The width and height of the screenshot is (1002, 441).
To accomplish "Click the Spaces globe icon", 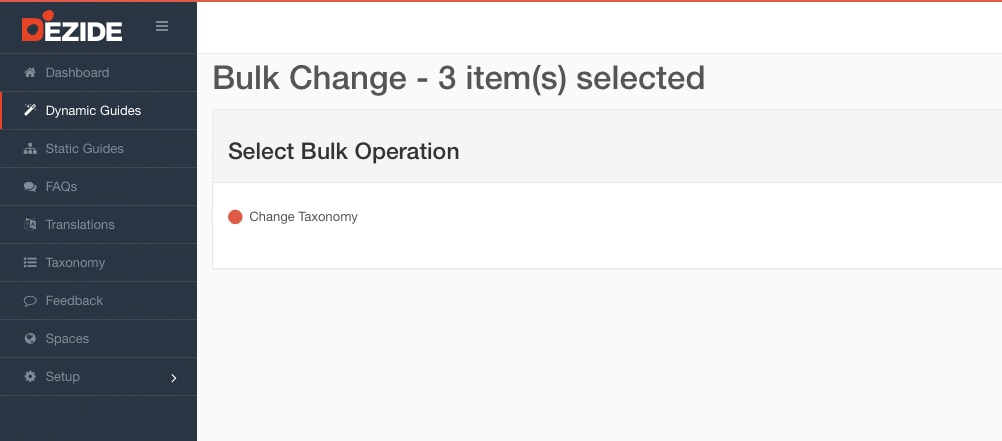I will click(x=30, y=338).
